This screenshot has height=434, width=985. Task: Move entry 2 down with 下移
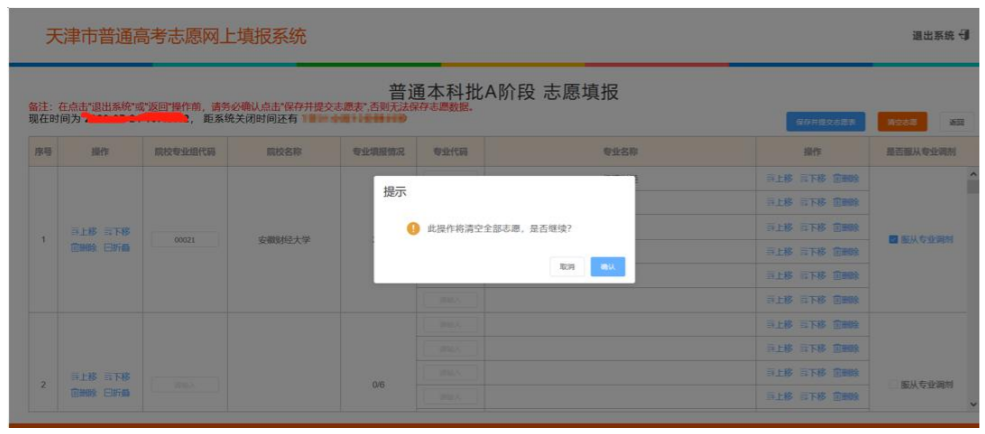point(117,377)
